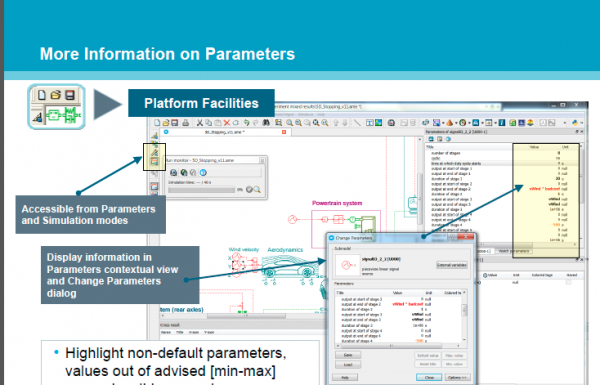Click the vertical scrollbar in parameters dialog list

[x=464, y=316]
